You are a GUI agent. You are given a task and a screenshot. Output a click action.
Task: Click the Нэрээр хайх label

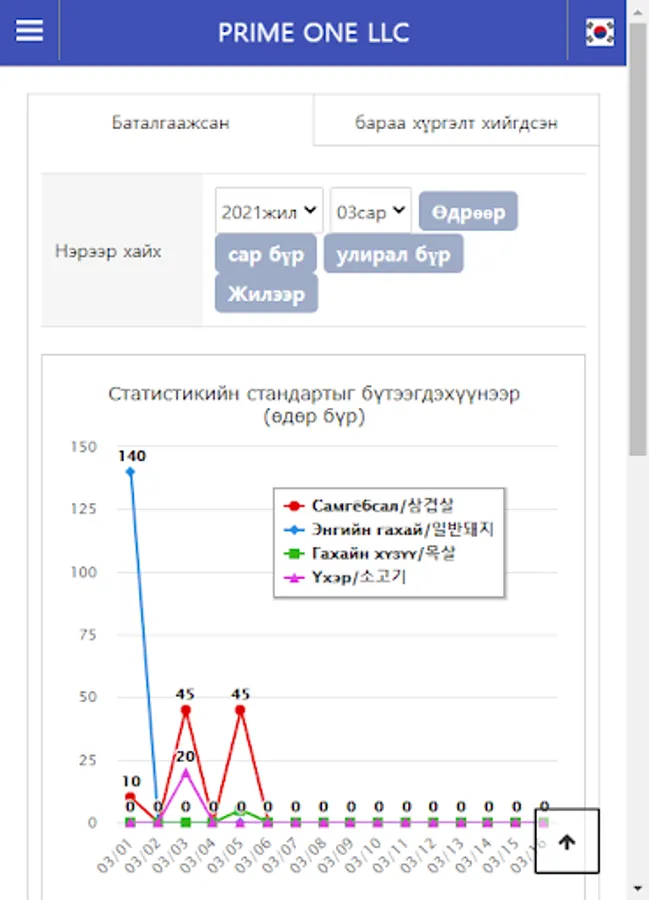[x=108, y=251]
